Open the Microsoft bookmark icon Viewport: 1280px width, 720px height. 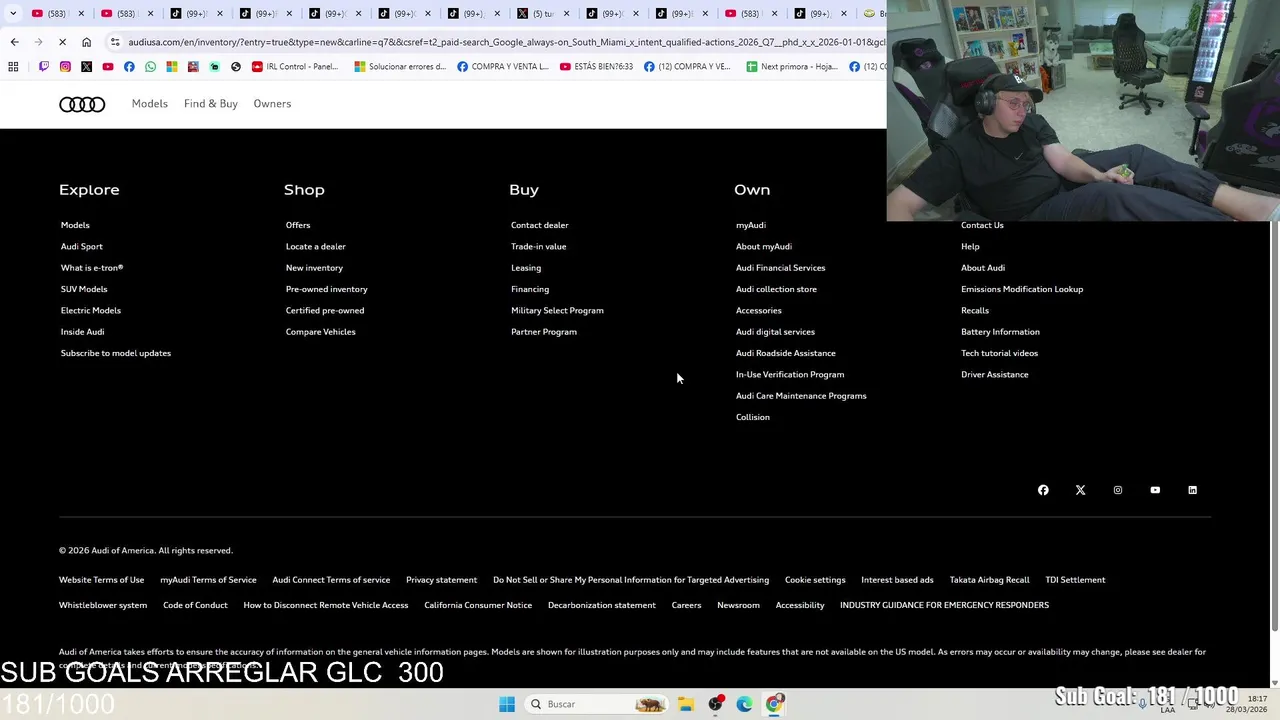pyautogui.click(x=172, y=67)
